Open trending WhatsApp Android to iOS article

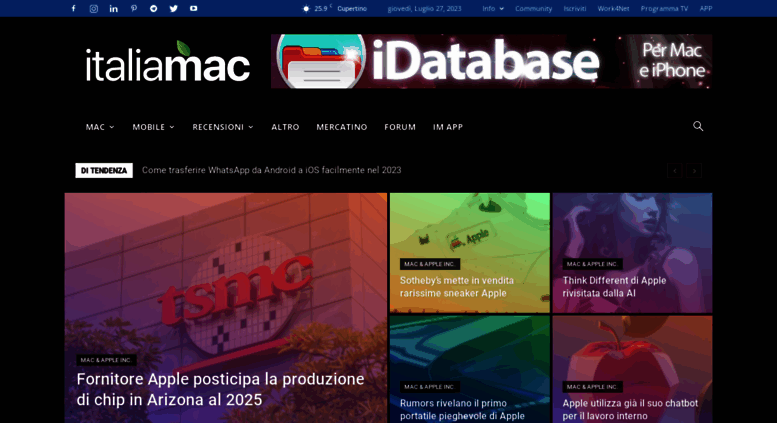coord(272,170)
